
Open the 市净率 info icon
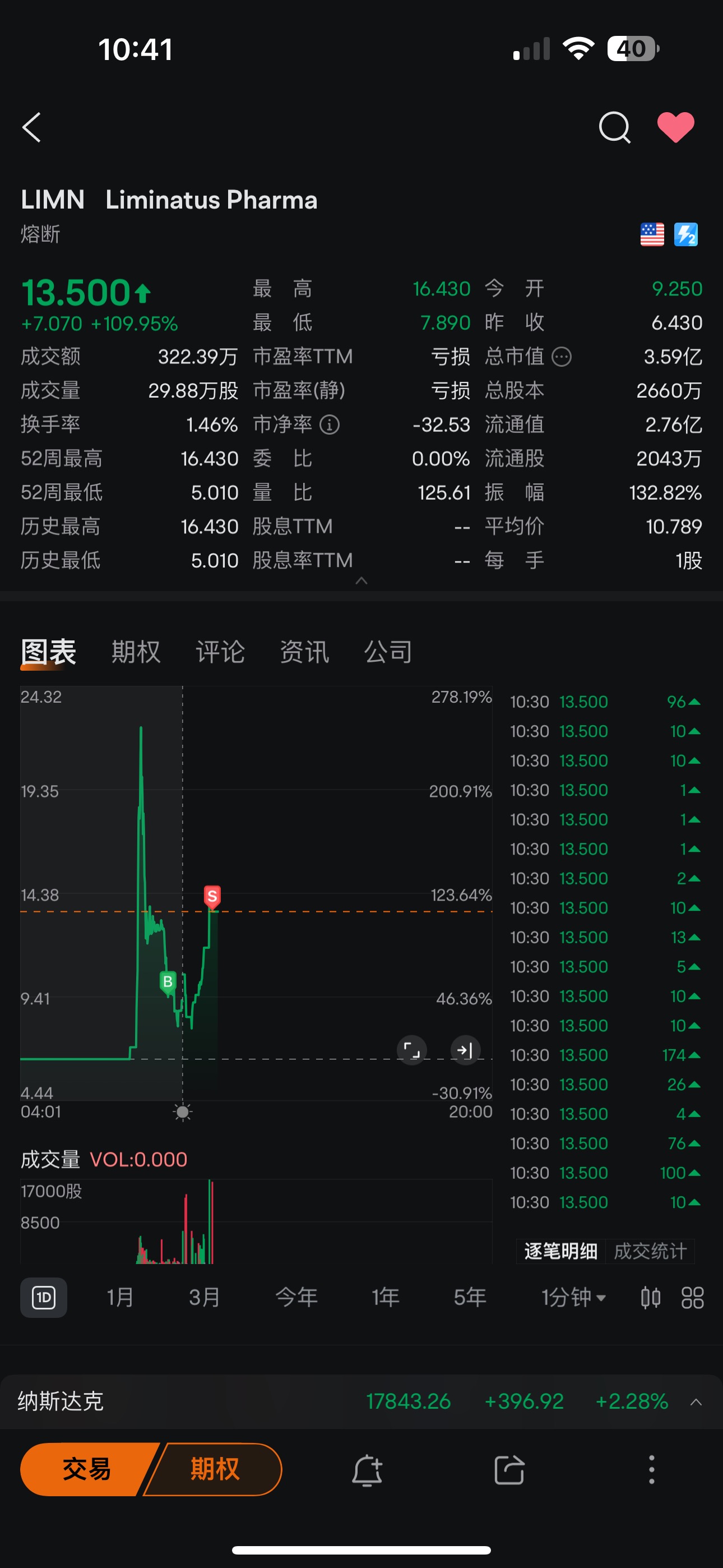pyautogui.click(x=329, y=425)
